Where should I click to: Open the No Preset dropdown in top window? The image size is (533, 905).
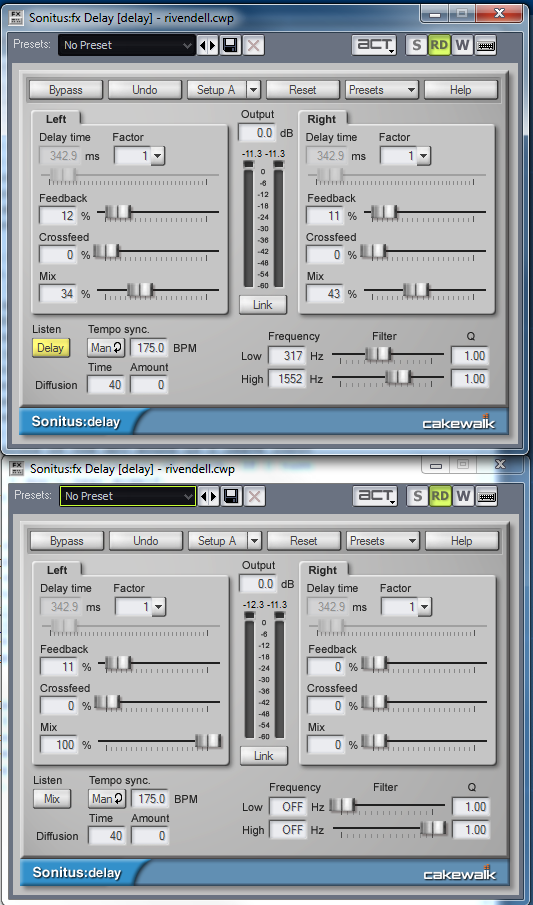(x=126, y=45)
